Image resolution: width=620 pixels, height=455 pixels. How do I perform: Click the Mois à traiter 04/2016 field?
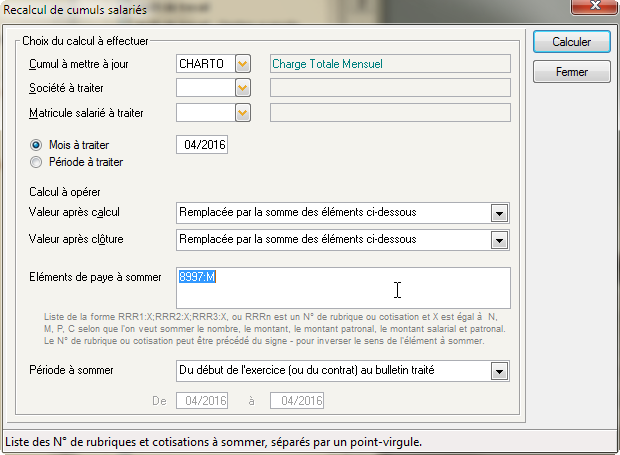tap(202, 145)
